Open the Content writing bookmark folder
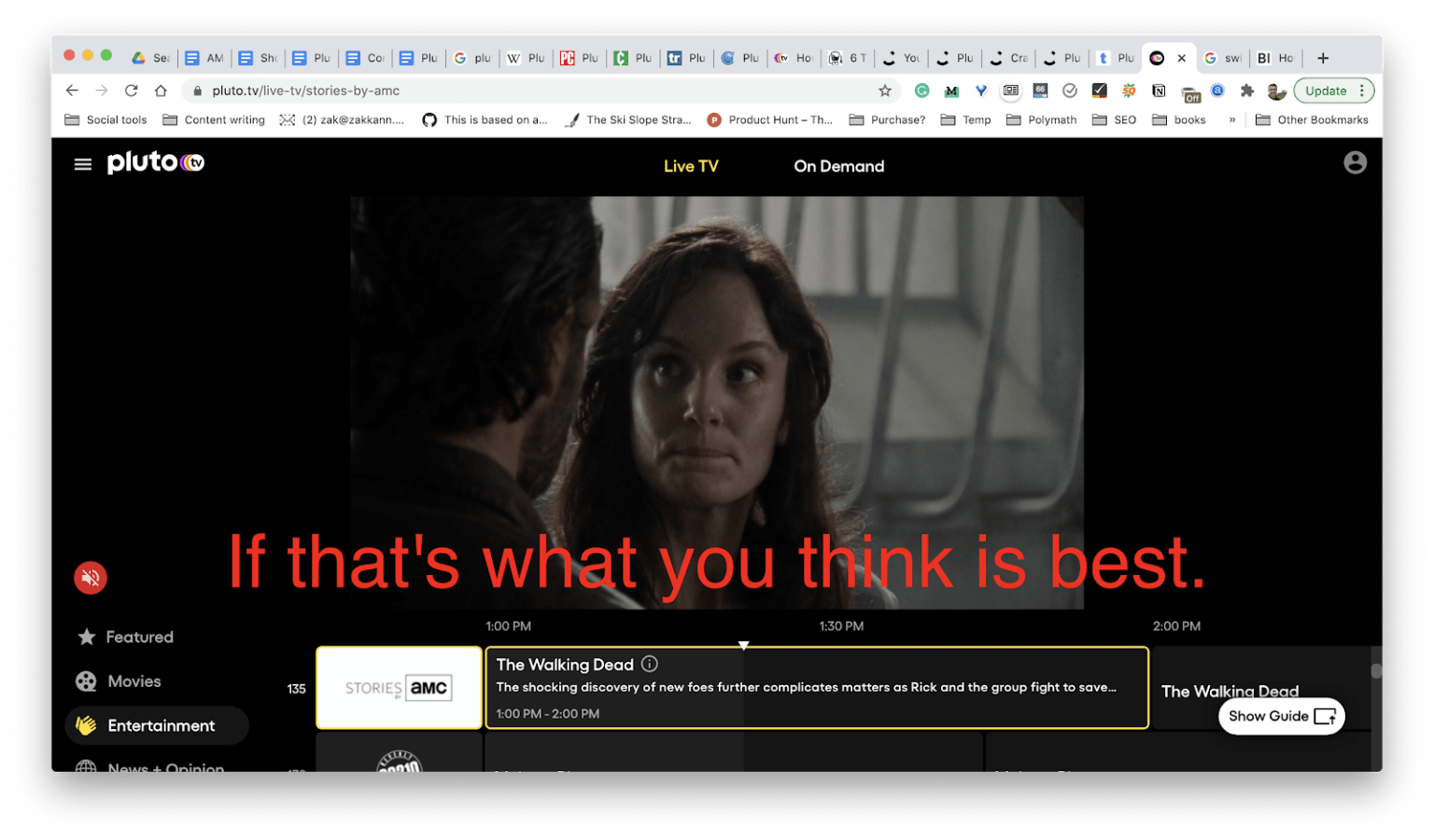The width and height of the screenshot is (1434, 840). (214, 119)
